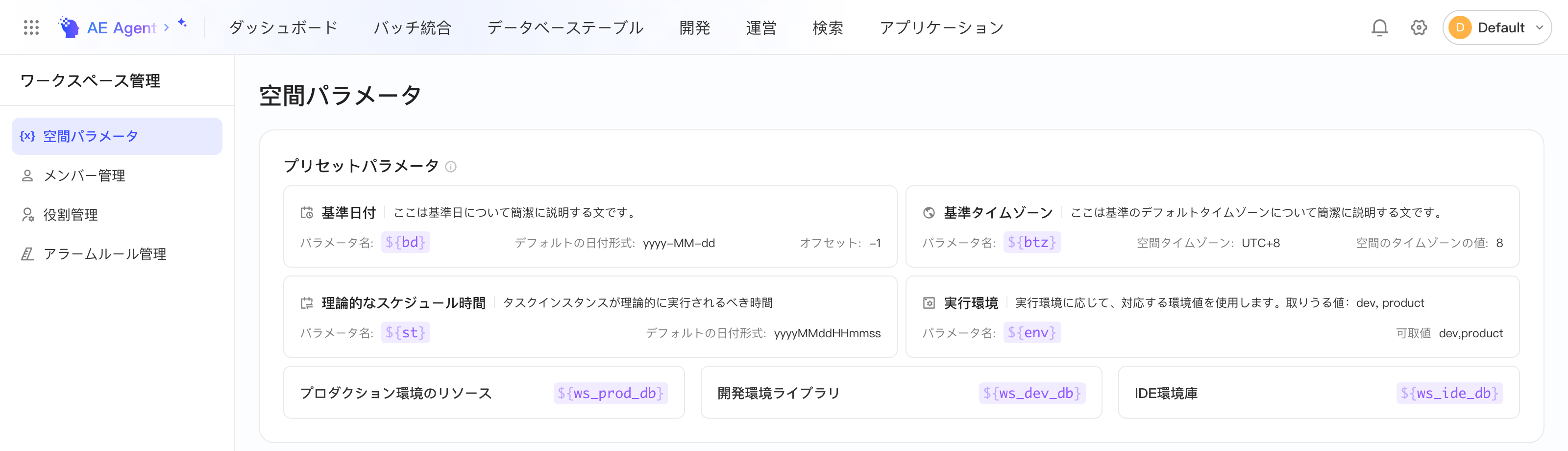Click the sparkle icon beside AE Agent

pos(182,23)
